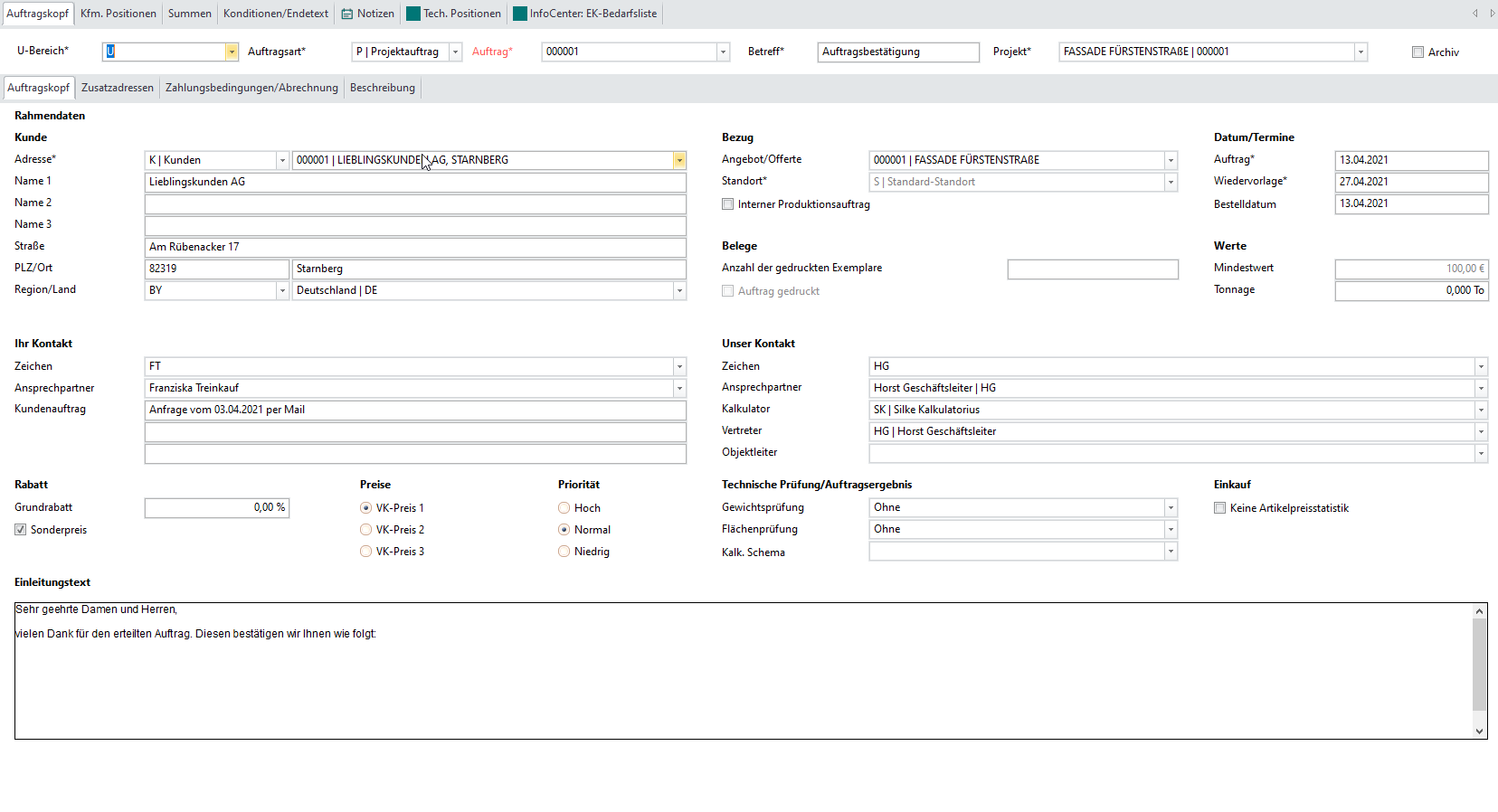Switch to Kfm. Positionen tab
The width and height of the screenshot is (1498, 812).
[118, 14]
